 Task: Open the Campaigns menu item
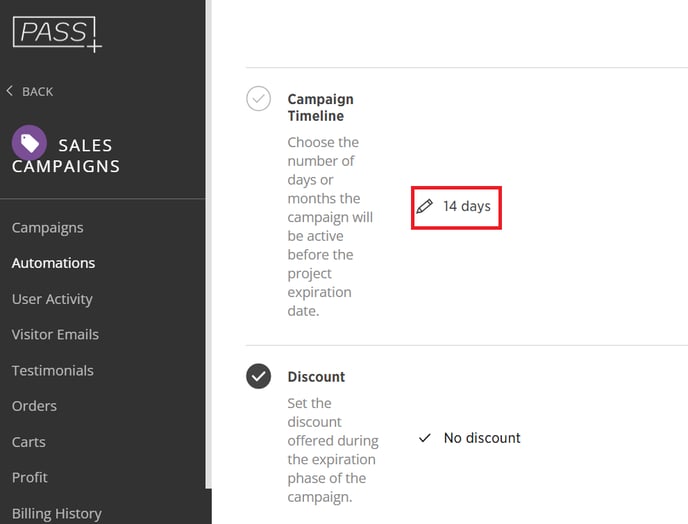(x=47, y=228)
